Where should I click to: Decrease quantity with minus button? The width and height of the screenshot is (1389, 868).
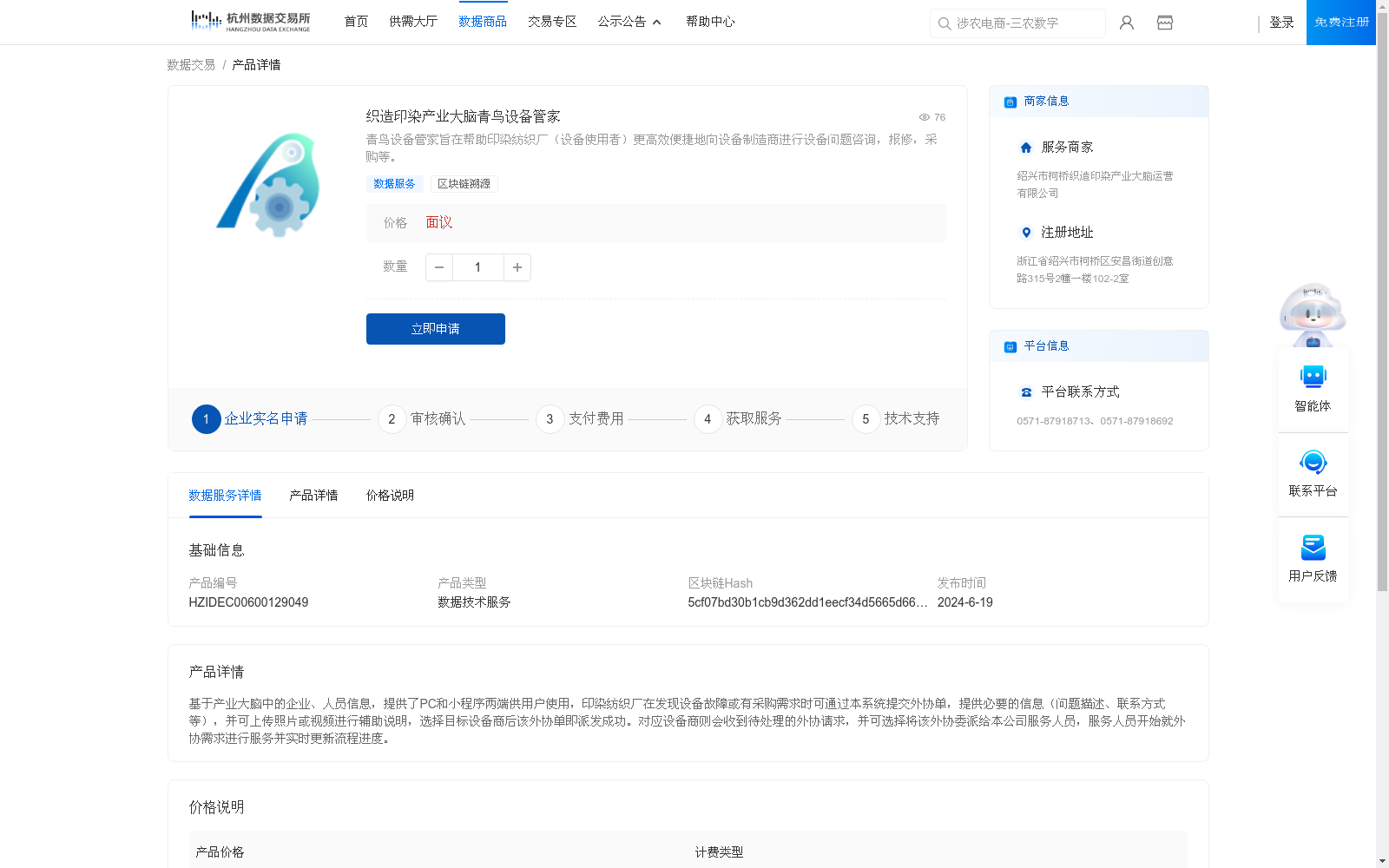439,267
